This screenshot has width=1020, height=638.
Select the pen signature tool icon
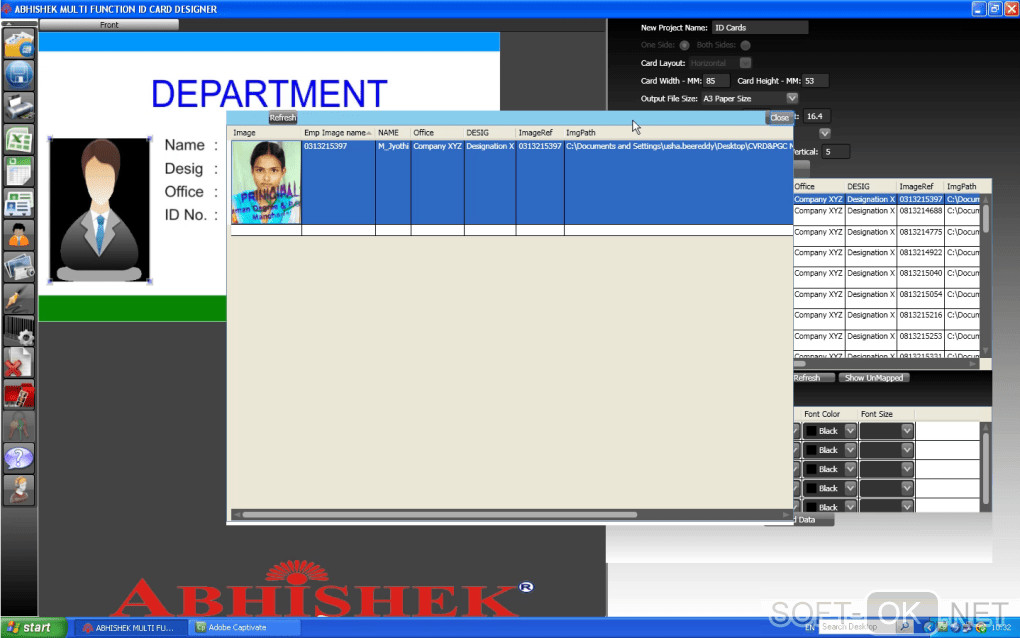click(x=19, y=299)
